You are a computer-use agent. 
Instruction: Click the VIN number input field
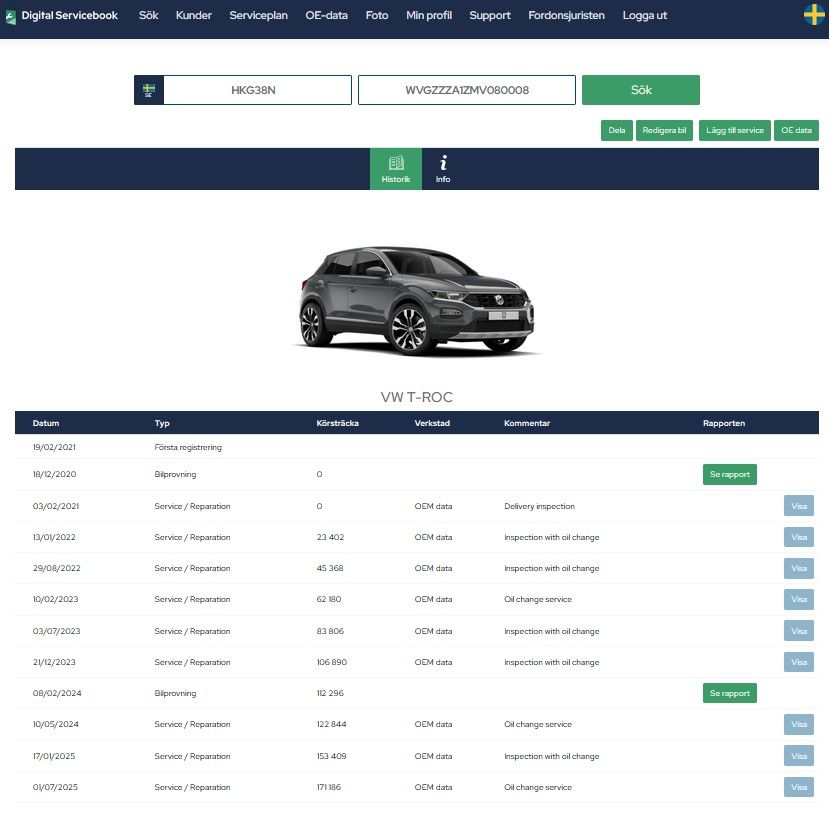(466, 90)
